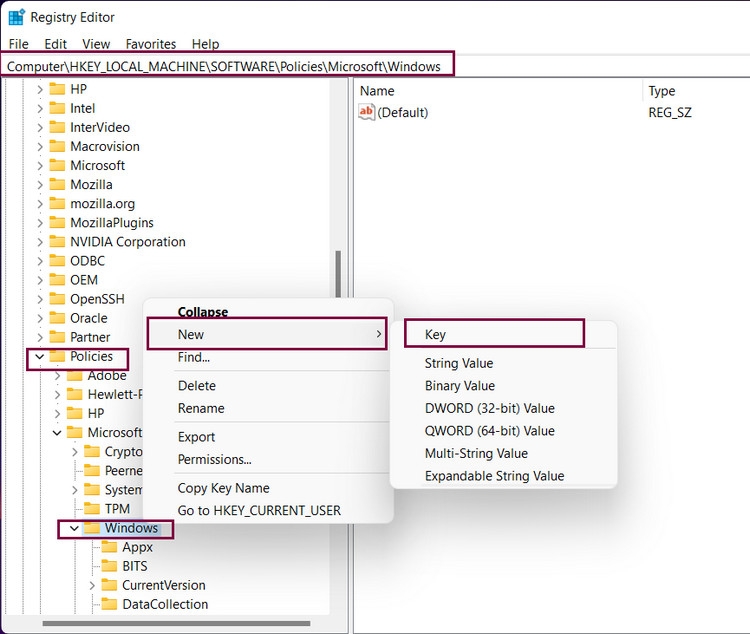Click the Windows folder icon

92,528
